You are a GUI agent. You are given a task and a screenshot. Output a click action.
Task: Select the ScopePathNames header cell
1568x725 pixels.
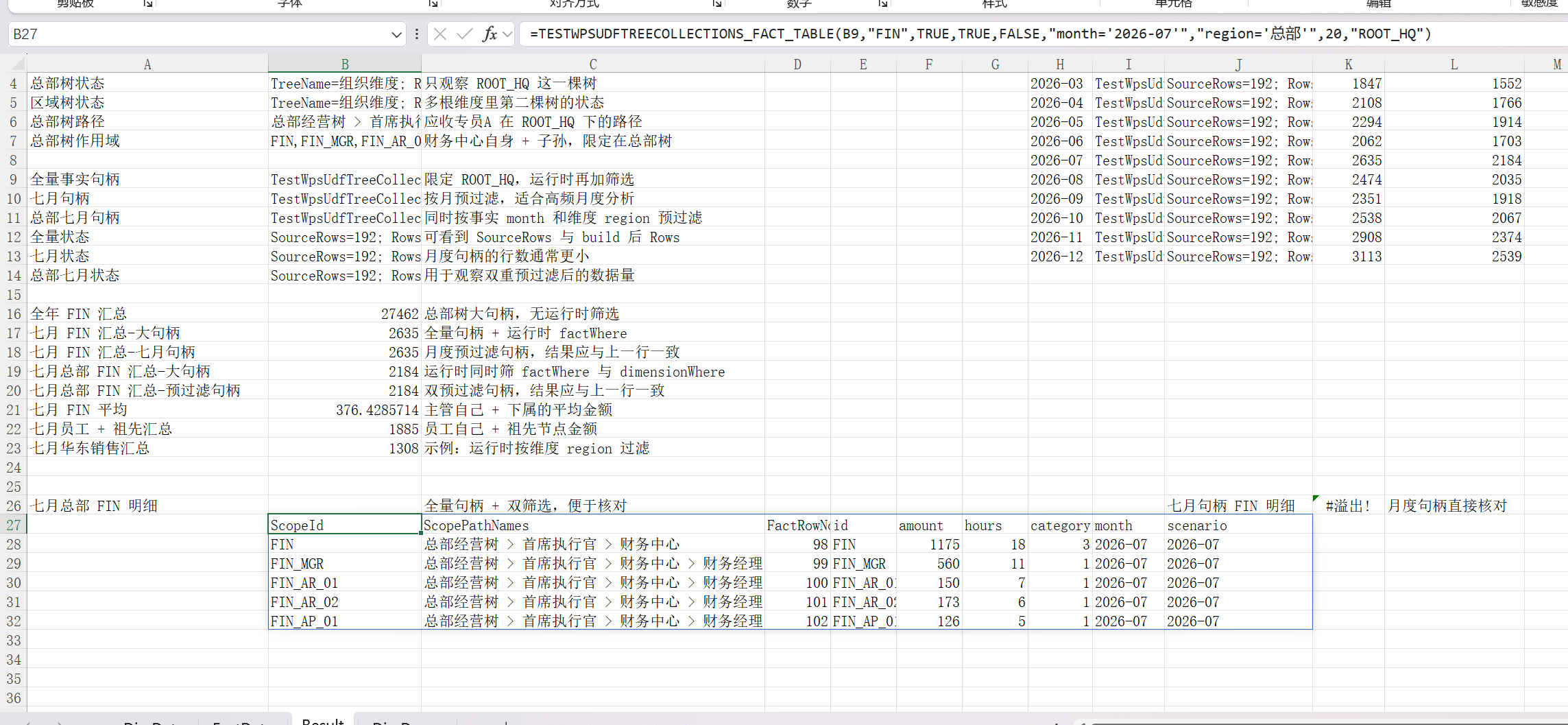pyautogui.click(x=593, y=525)
